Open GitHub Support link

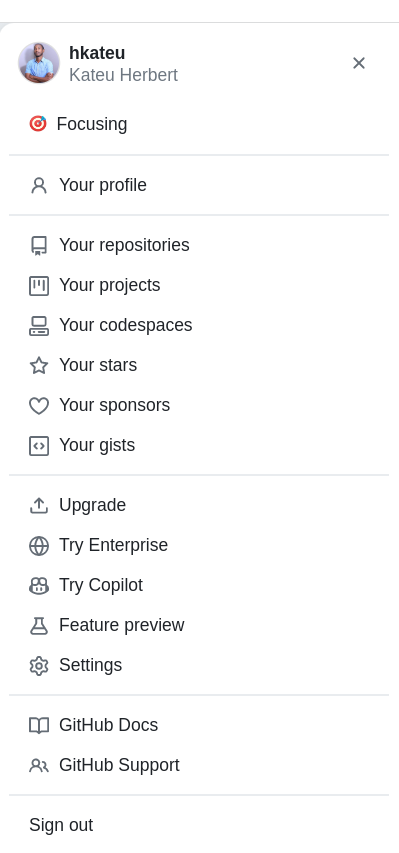199,765
